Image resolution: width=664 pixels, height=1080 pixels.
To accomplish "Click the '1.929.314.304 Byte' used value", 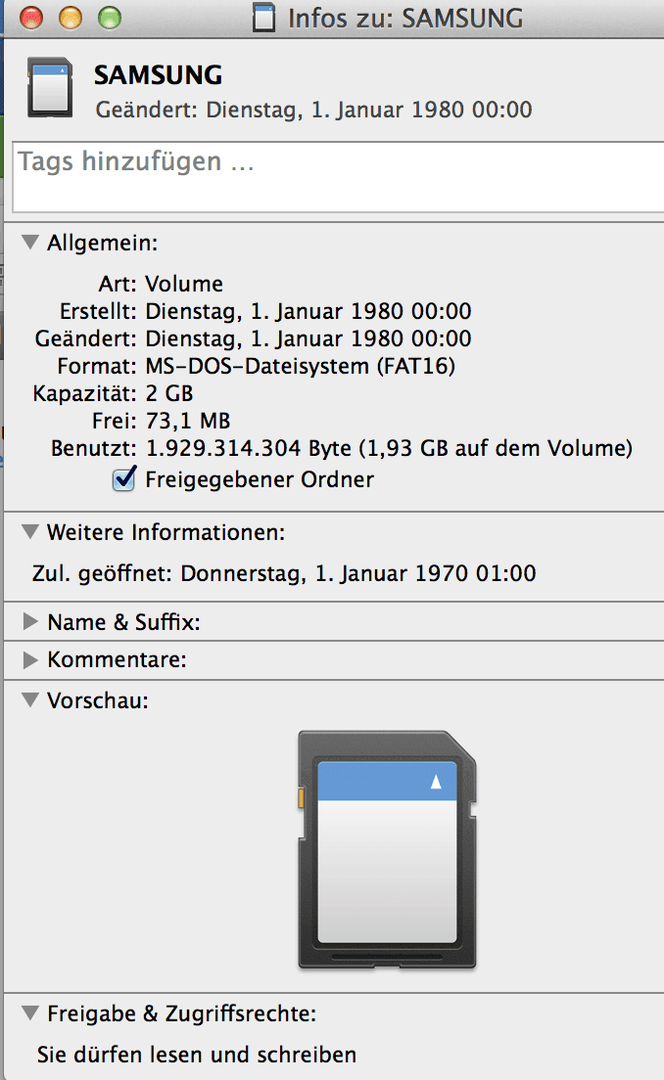I will [249, 448].
